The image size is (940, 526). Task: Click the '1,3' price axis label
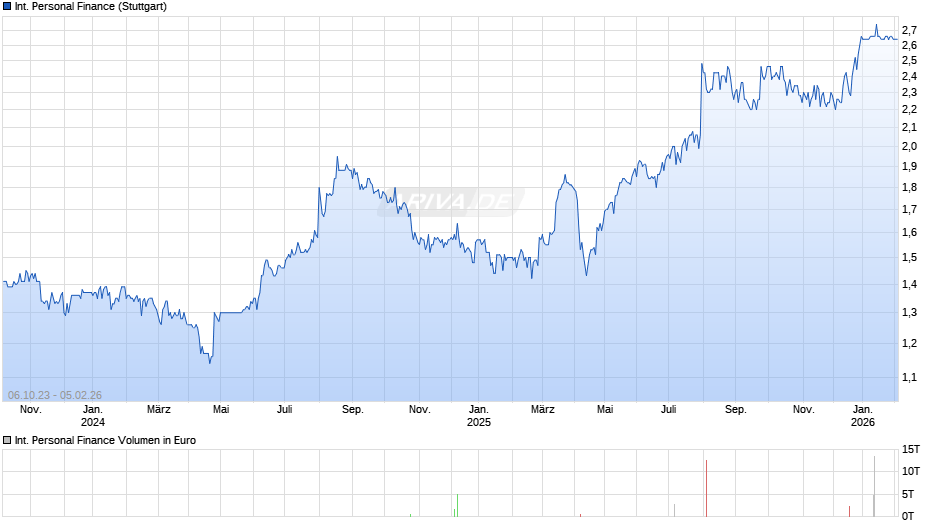tap(909, 312)
